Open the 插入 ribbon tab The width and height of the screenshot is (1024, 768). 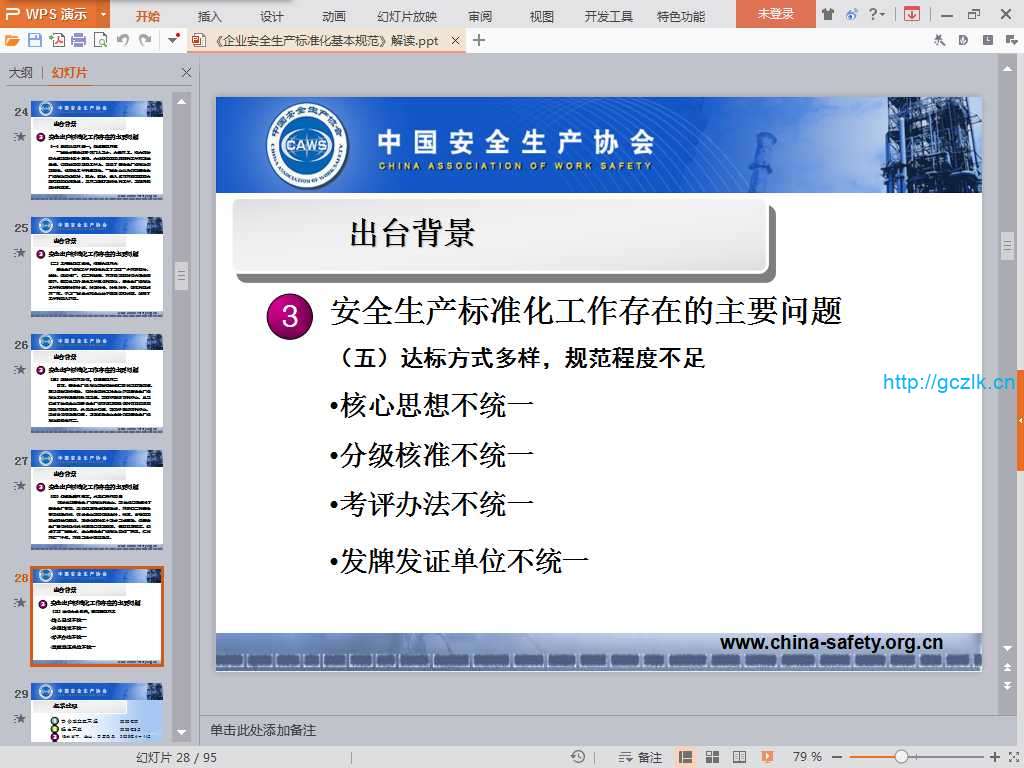click(210, 16)
